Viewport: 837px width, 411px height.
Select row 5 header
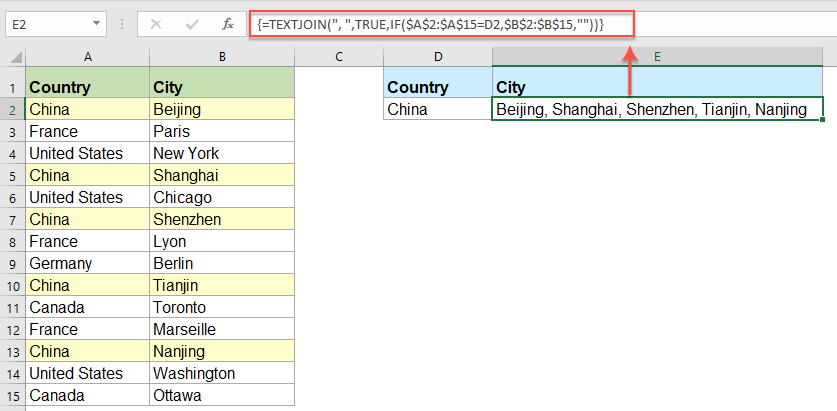(x=12, y=175)
